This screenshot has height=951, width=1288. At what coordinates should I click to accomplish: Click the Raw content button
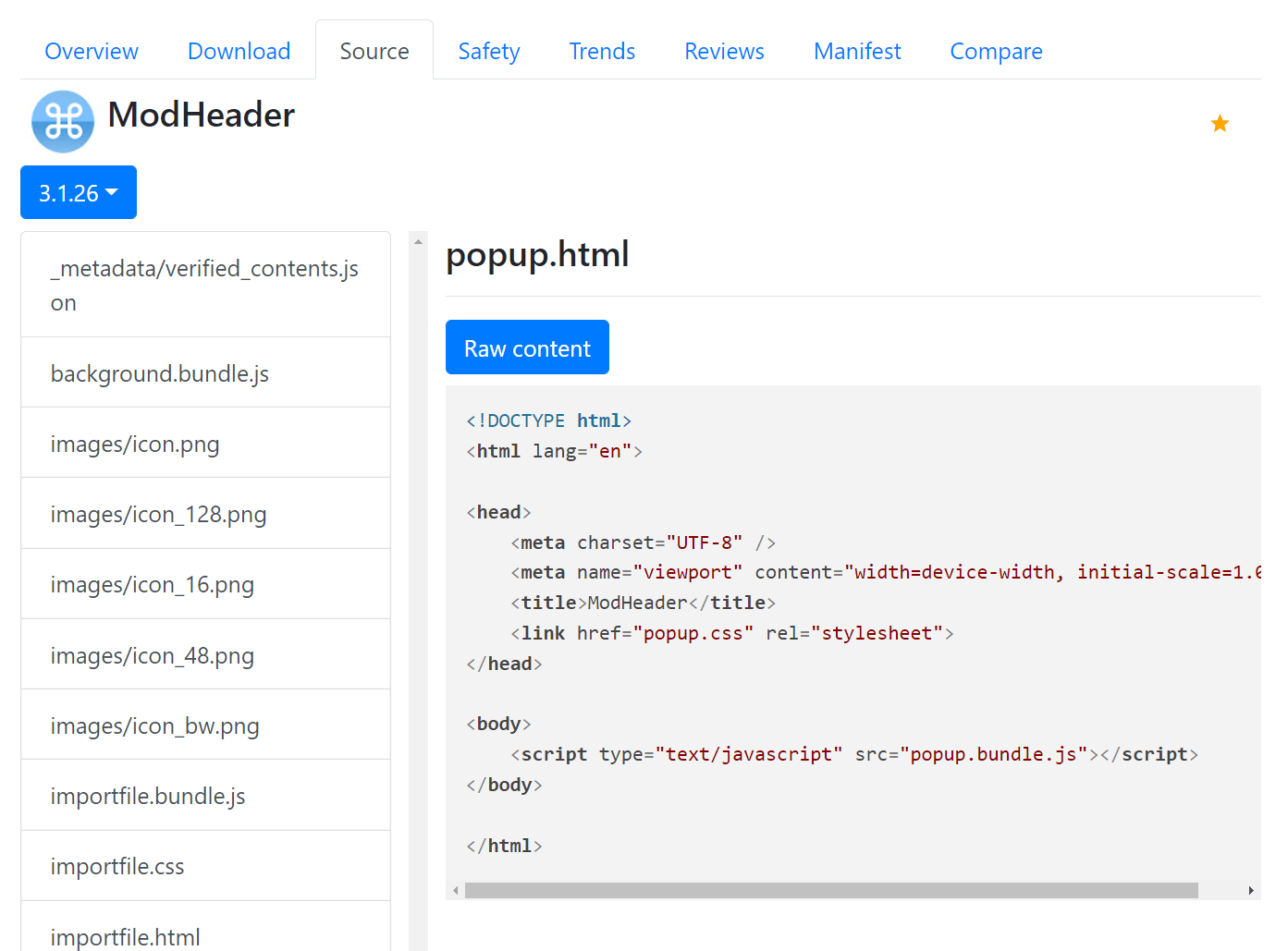point(527,347)
